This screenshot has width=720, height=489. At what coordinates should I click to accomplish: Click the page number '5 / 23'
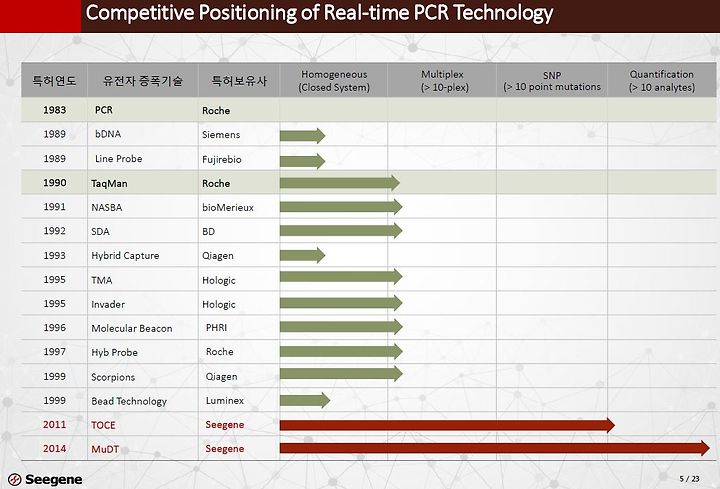(689, 479)
